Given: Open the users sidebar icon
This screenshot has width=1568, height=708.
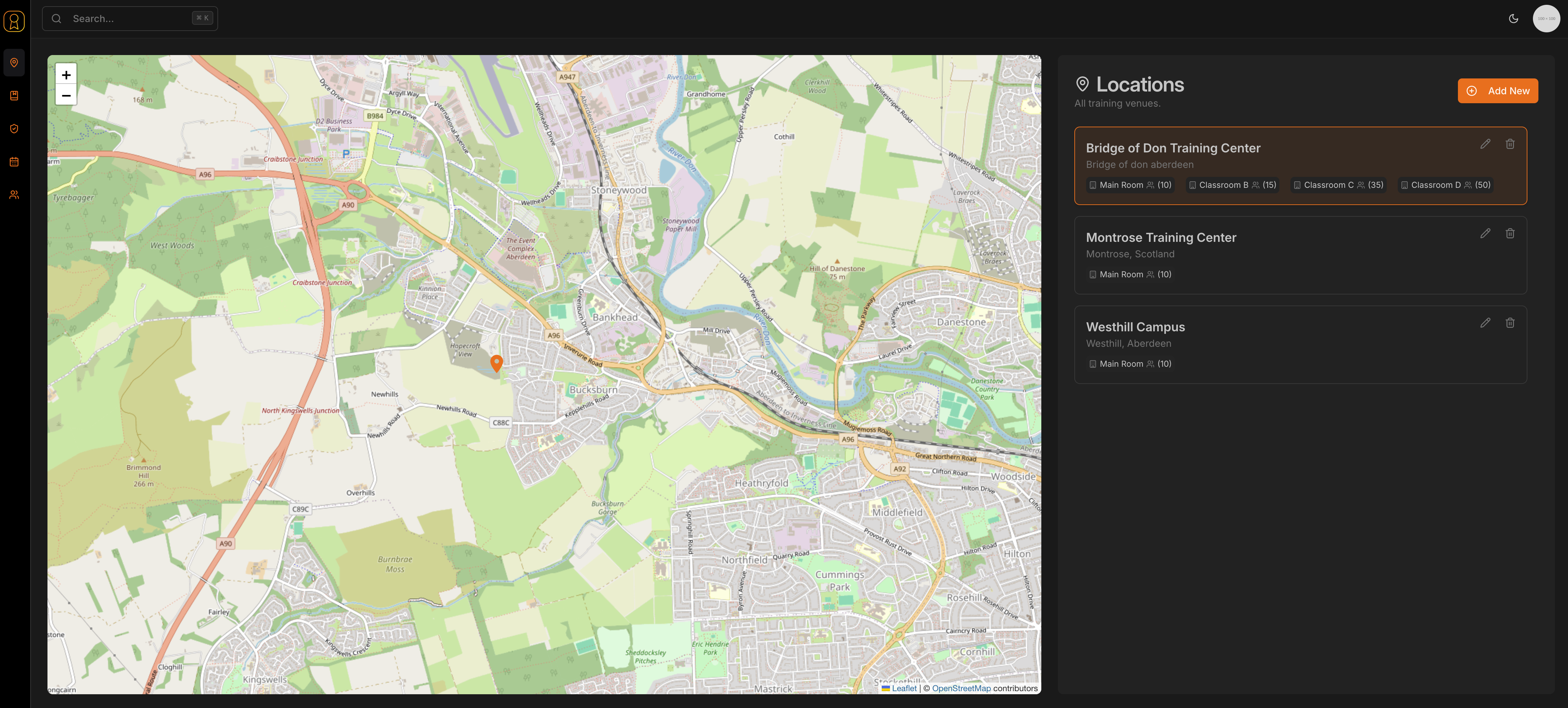Looking at the screenshot, I should (14, 195).
